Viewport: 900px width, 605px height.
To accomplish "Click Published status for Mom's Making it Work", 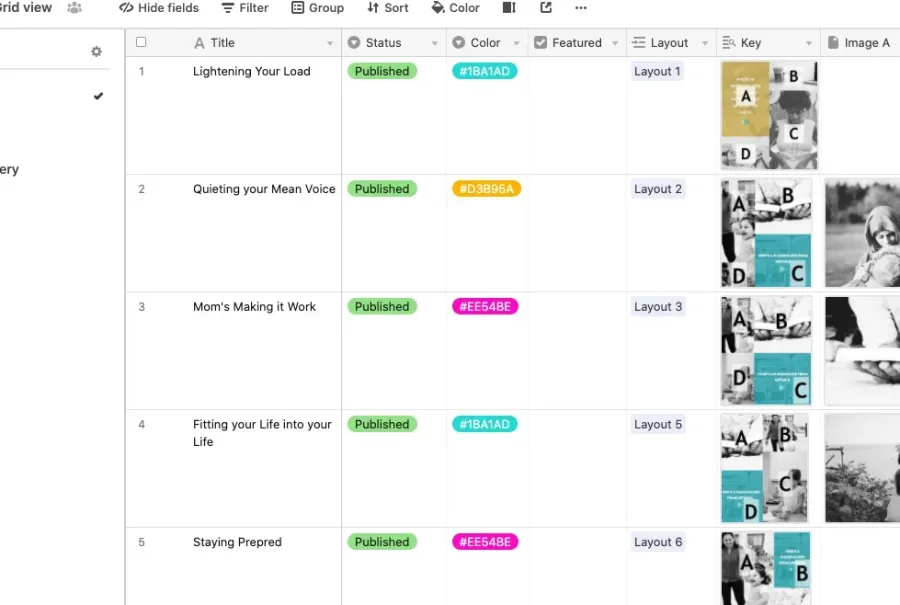I will pyautogui.click(x=382, y=307).
